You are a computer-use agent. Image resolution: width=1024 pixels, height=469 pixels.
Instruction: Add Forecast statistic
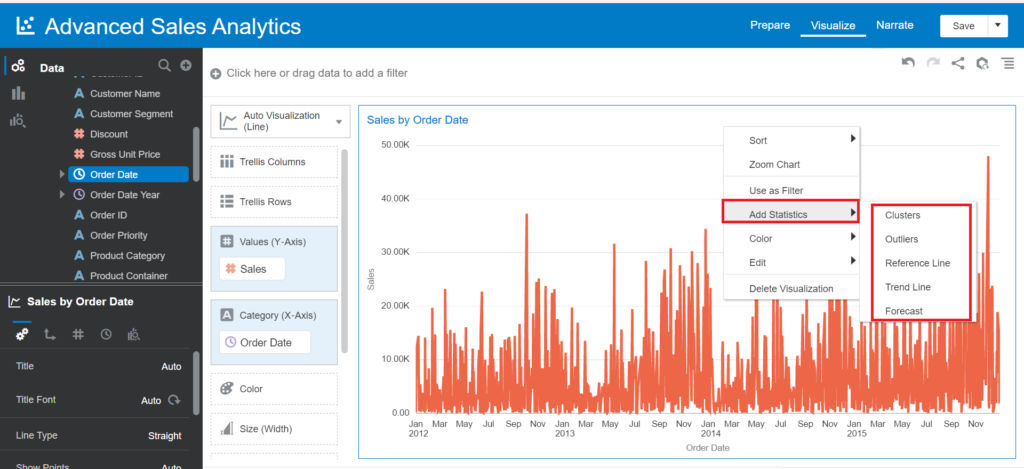[x=904, y=311]
